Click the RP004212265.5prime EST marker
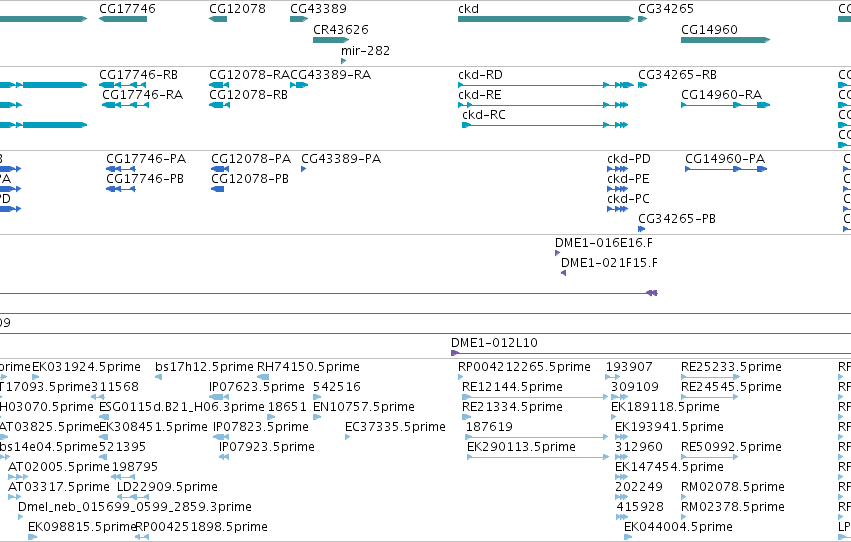This screenshot has height=542, width=851. click(x=461, y=377)
